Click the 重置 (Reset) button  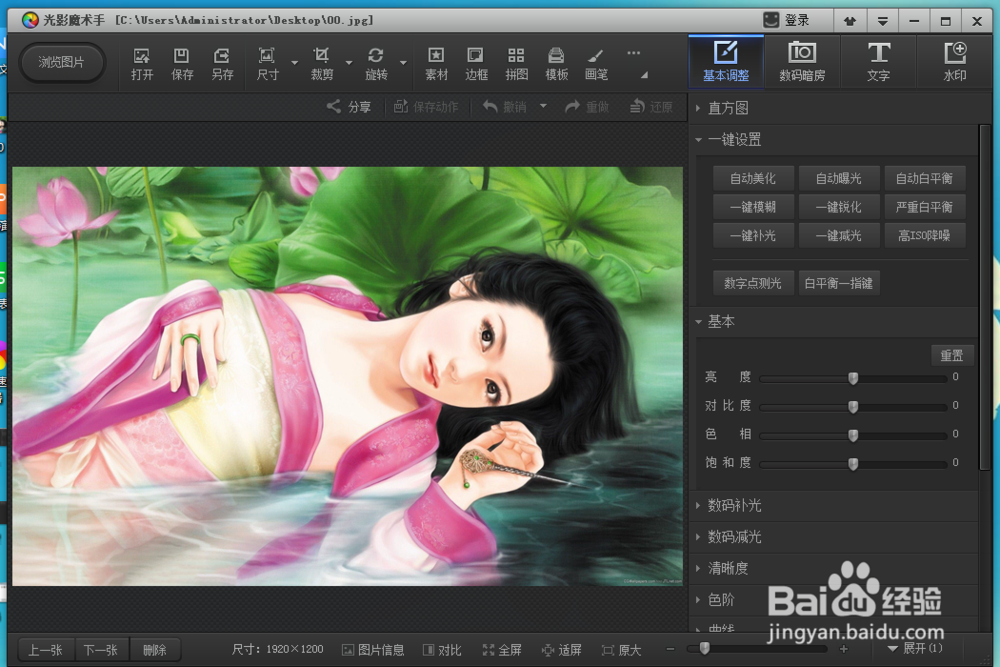[x=952, y=356]
